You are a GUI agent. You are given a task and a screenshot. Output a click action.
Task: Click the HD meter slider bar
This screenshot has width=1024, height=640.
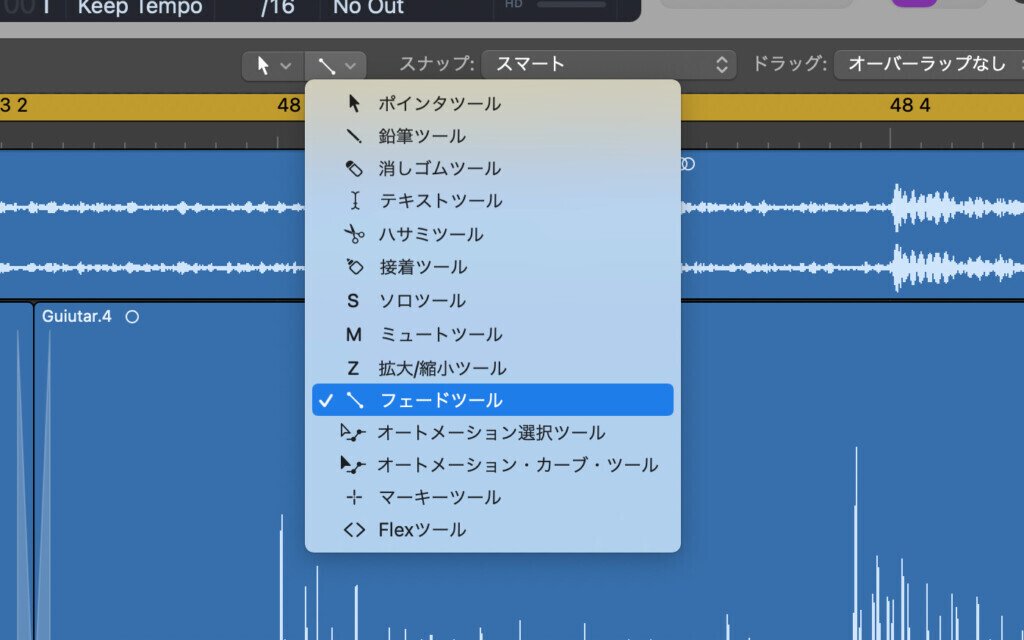pyautogui.click(x=571, y=4)
